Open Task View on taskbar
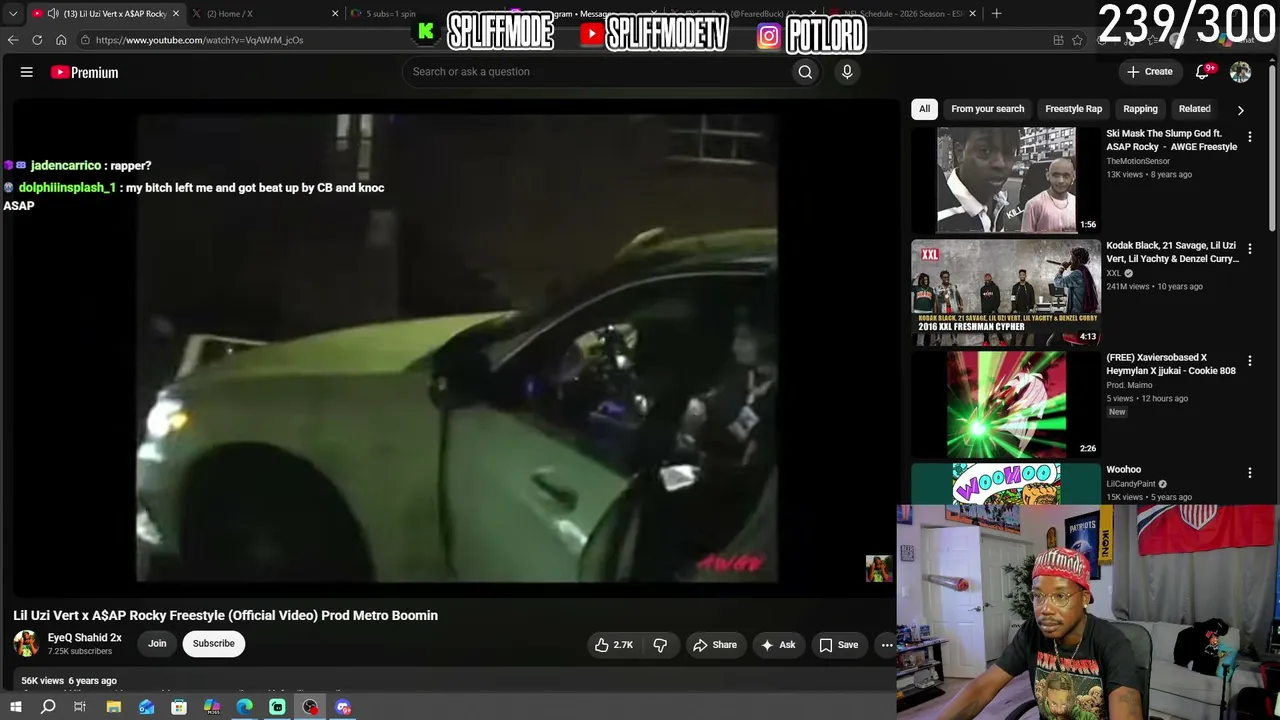 [80, 707]
